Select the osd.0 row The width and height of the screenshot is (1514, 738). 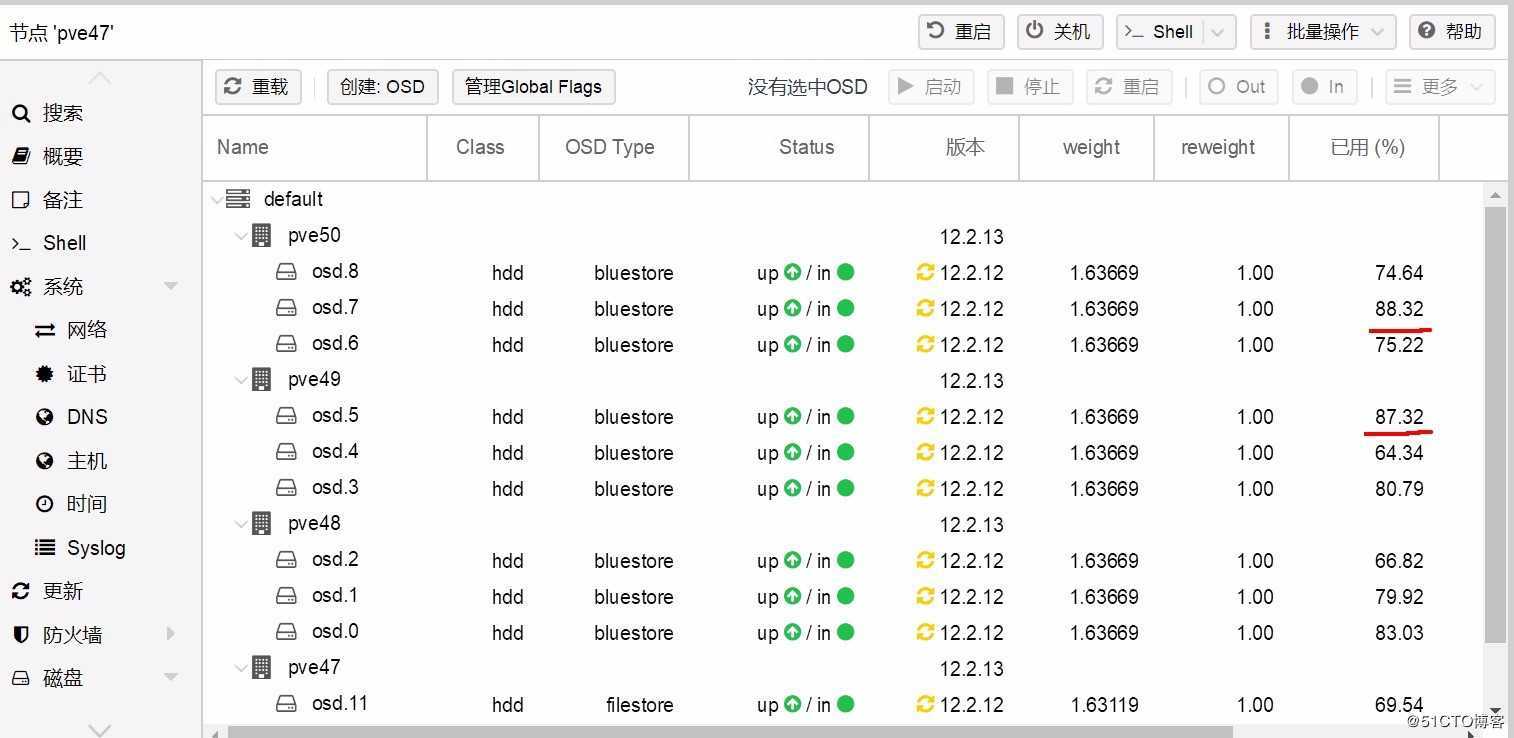[843, 632]
